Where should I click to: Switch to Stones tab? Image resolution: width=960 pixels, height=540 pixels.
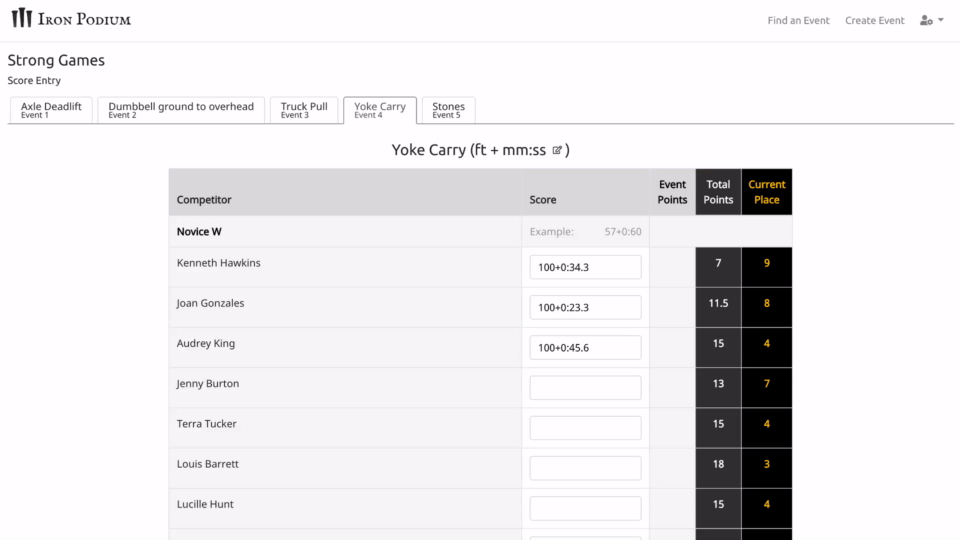[x=448, y=110]
